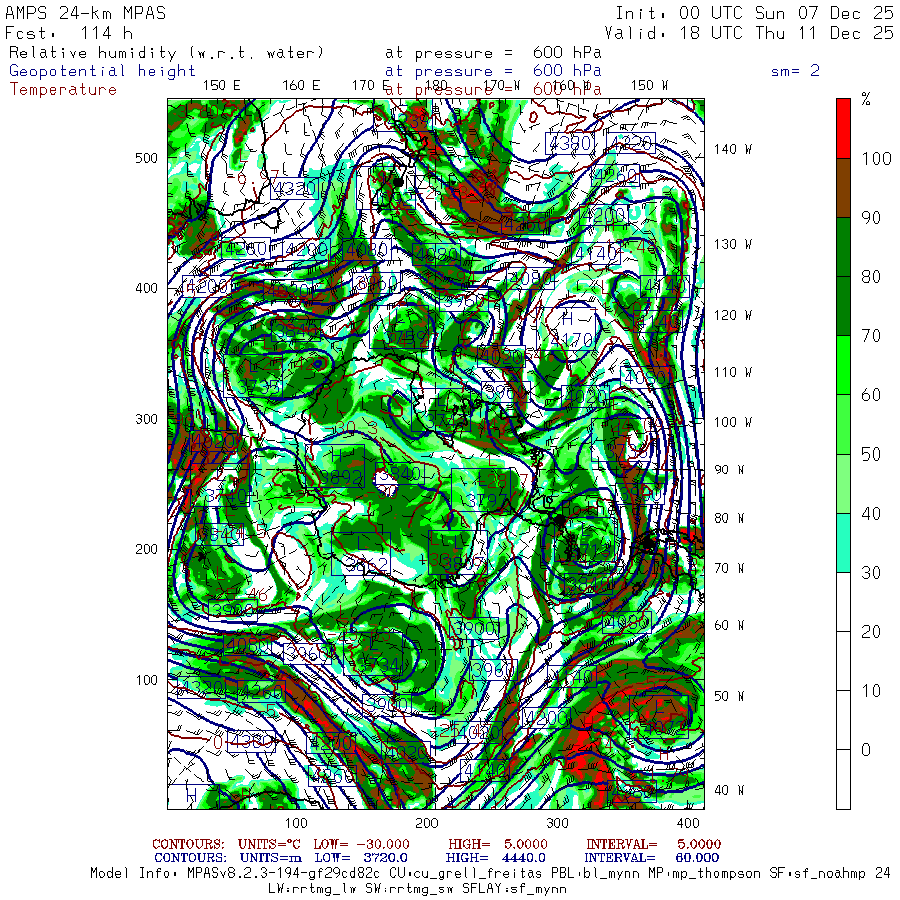This screenshot has height=900, width=900.
Task: Click the brown 90–100% colorbar segment
Action: point(843,188)
